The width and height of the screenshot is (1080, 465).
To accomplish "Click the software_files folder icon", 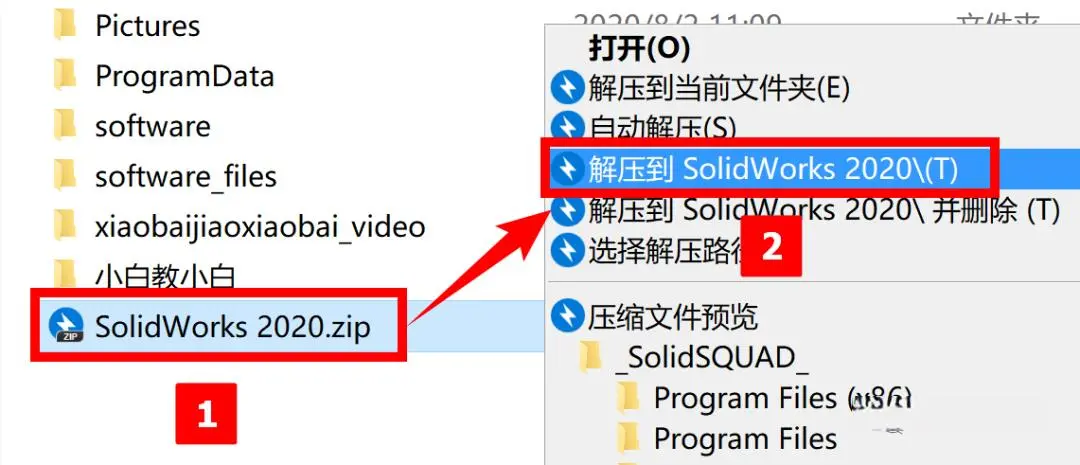I will click(x=65, y=176).
